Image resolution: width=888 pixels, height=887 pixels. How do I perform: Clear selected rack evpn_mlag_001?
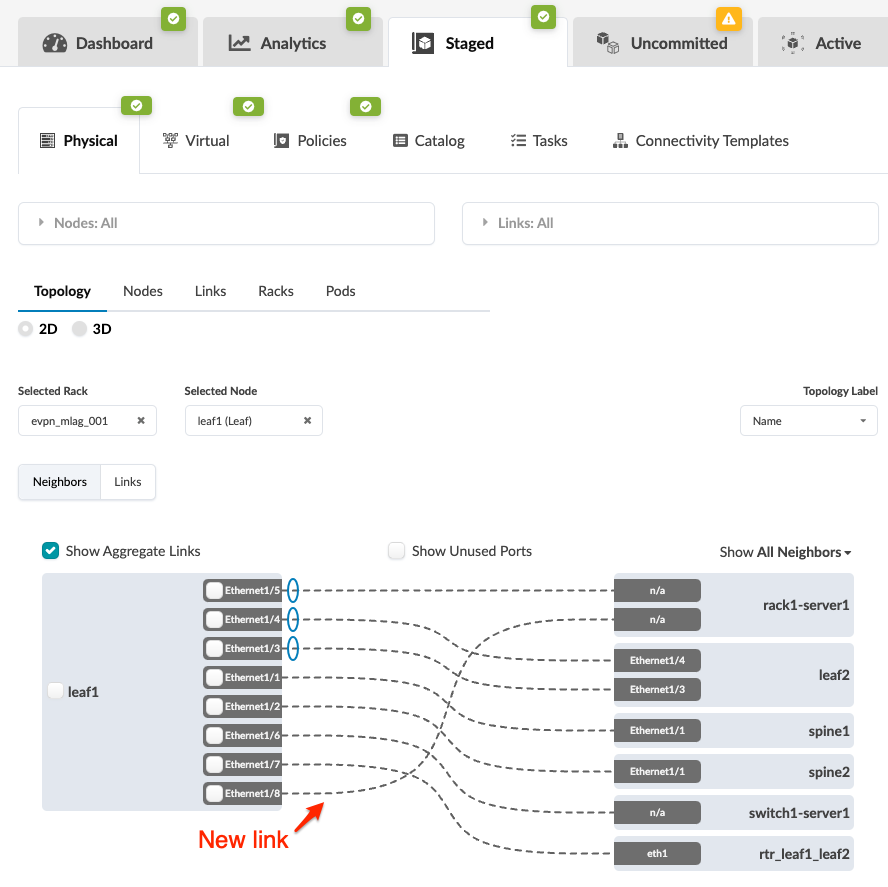point(141,421)
